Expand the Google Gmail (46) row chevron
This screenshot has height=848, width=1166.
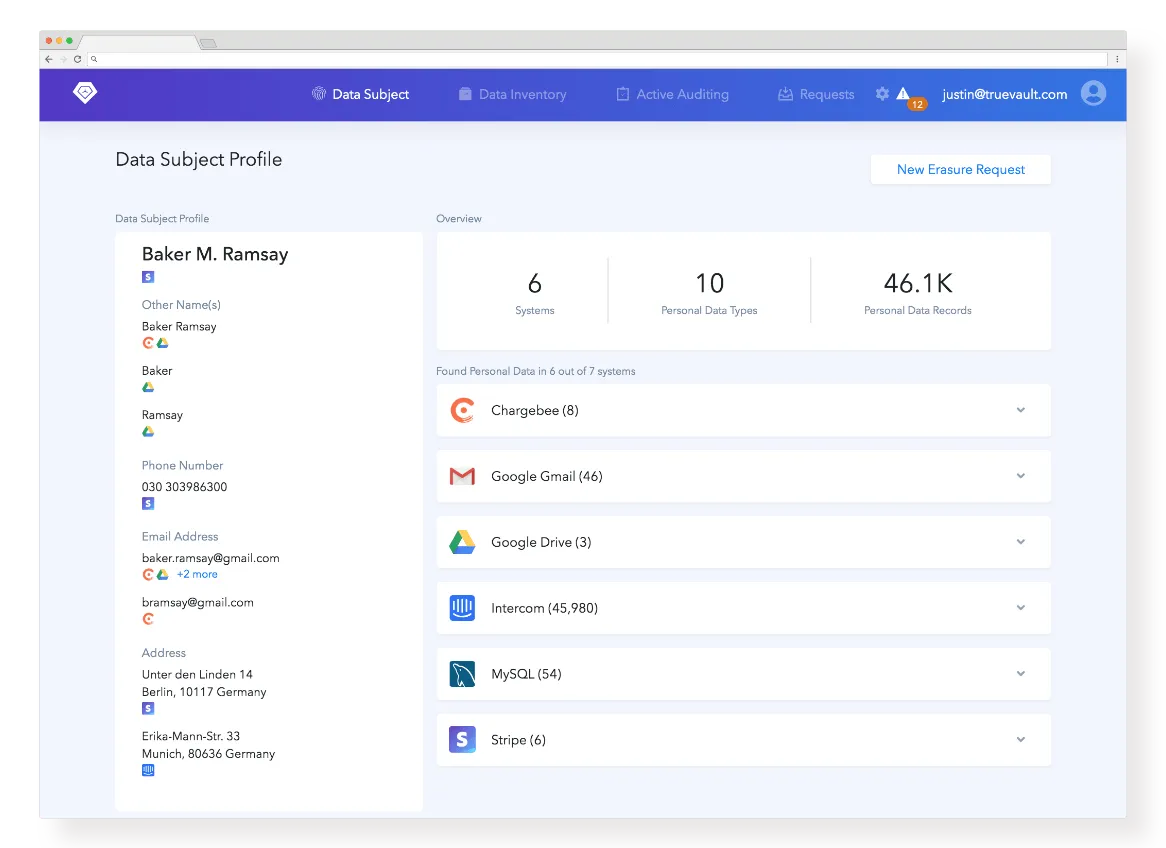point(1020,476)
